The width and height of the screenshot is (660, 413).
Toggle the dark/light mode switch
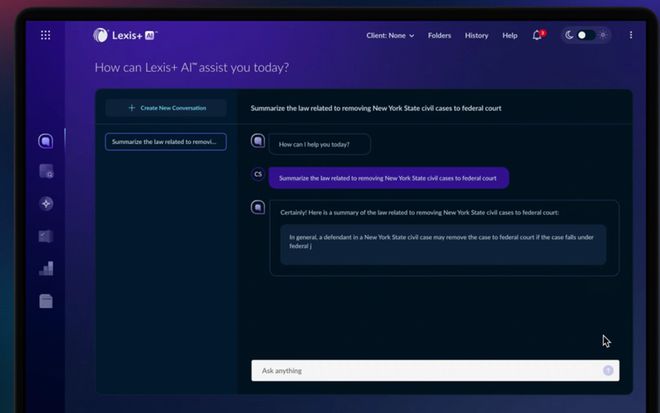point(585,35)
